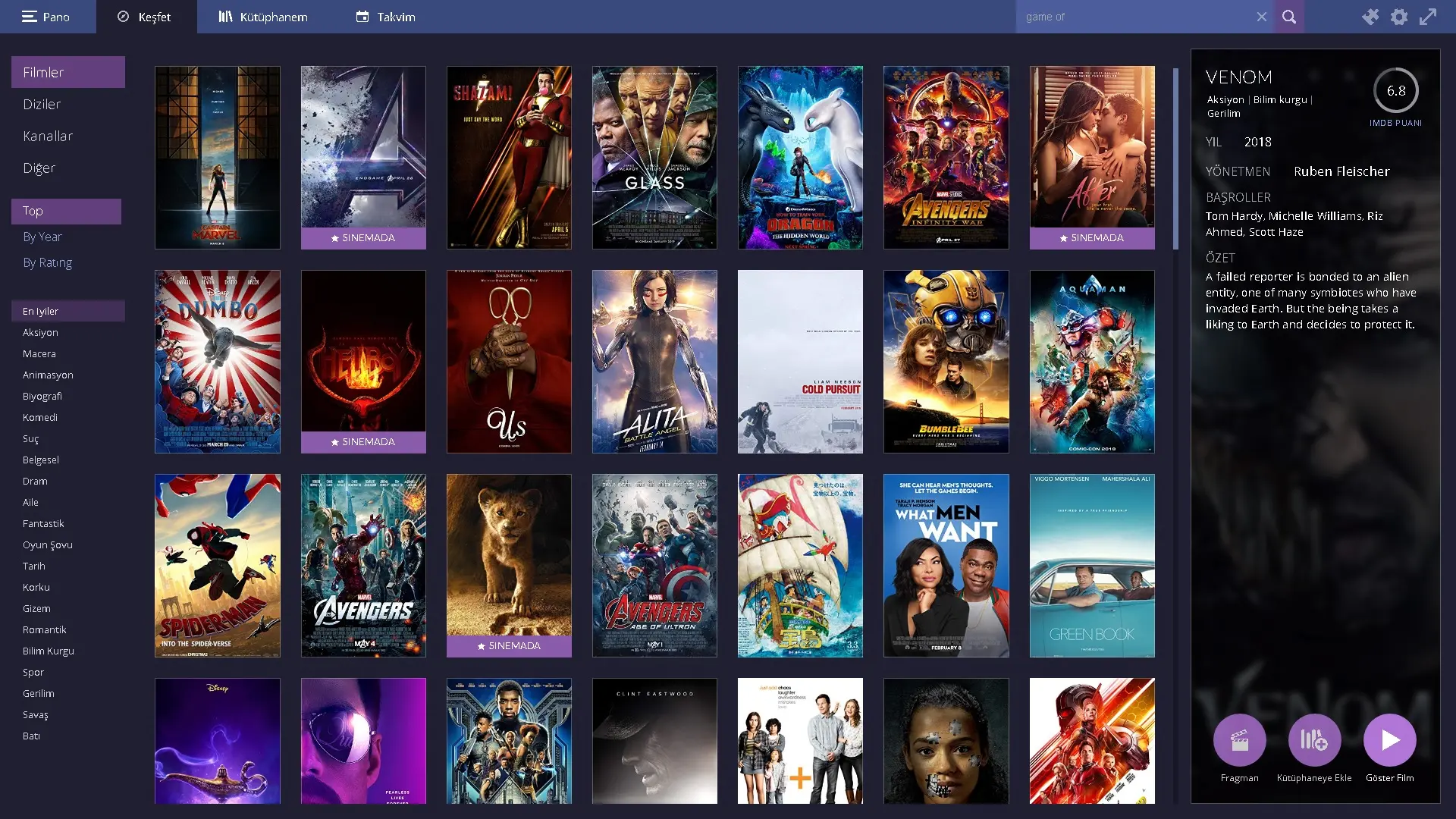The height and width of the screenshot is (819, 1456).
Task: Select the Hellboy poster
Action: (363, 362)
